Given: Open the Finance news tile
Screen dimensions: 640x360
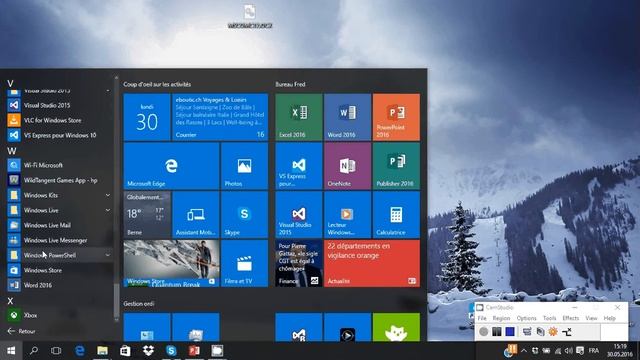Looking at the screenshot, I should tap(299, 263).
